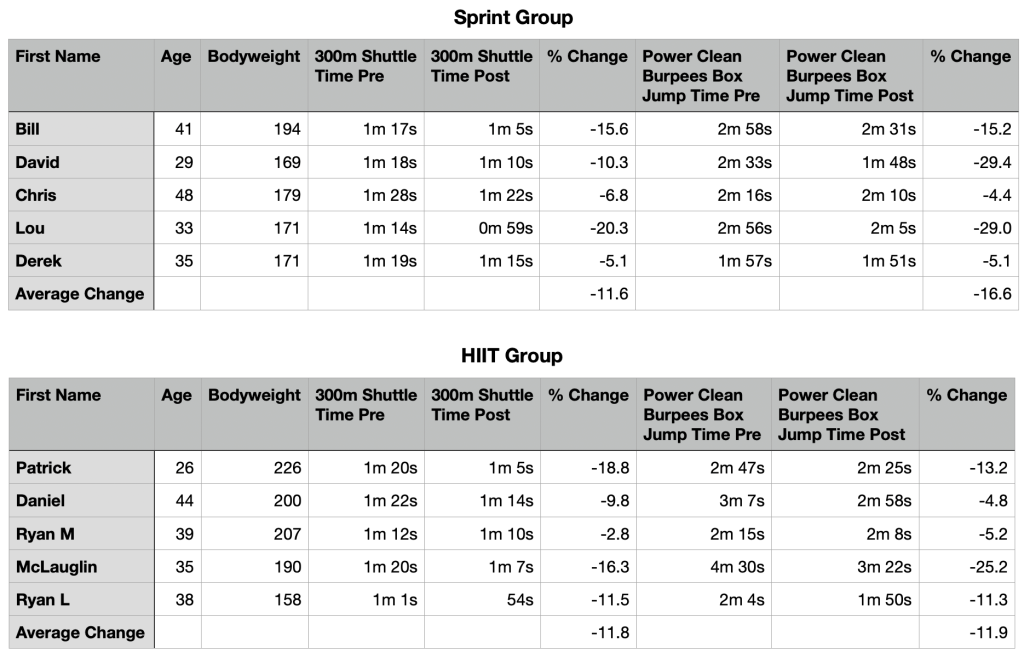Screen dimensions: 1024x659
Task: Click the Bodyweight header in HIIT Group table
Action: (x=254, y=395)
